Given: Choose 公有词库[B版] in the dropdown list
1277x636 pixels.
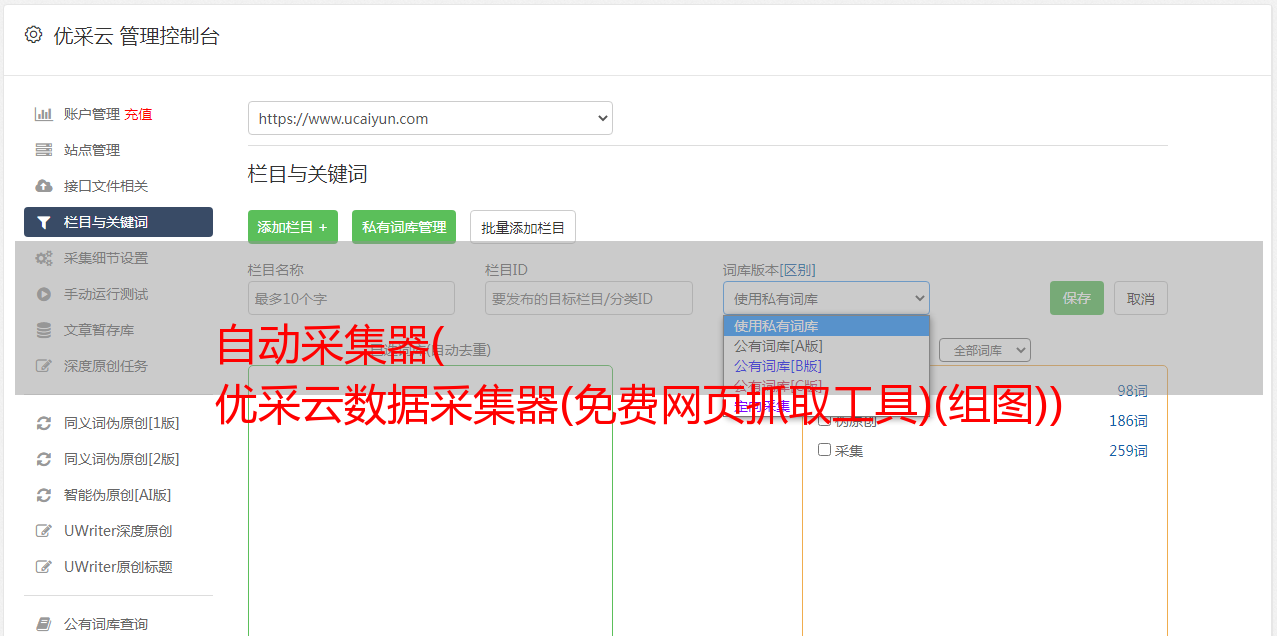Looking at the screenshot, I should [x=826, y=366].
